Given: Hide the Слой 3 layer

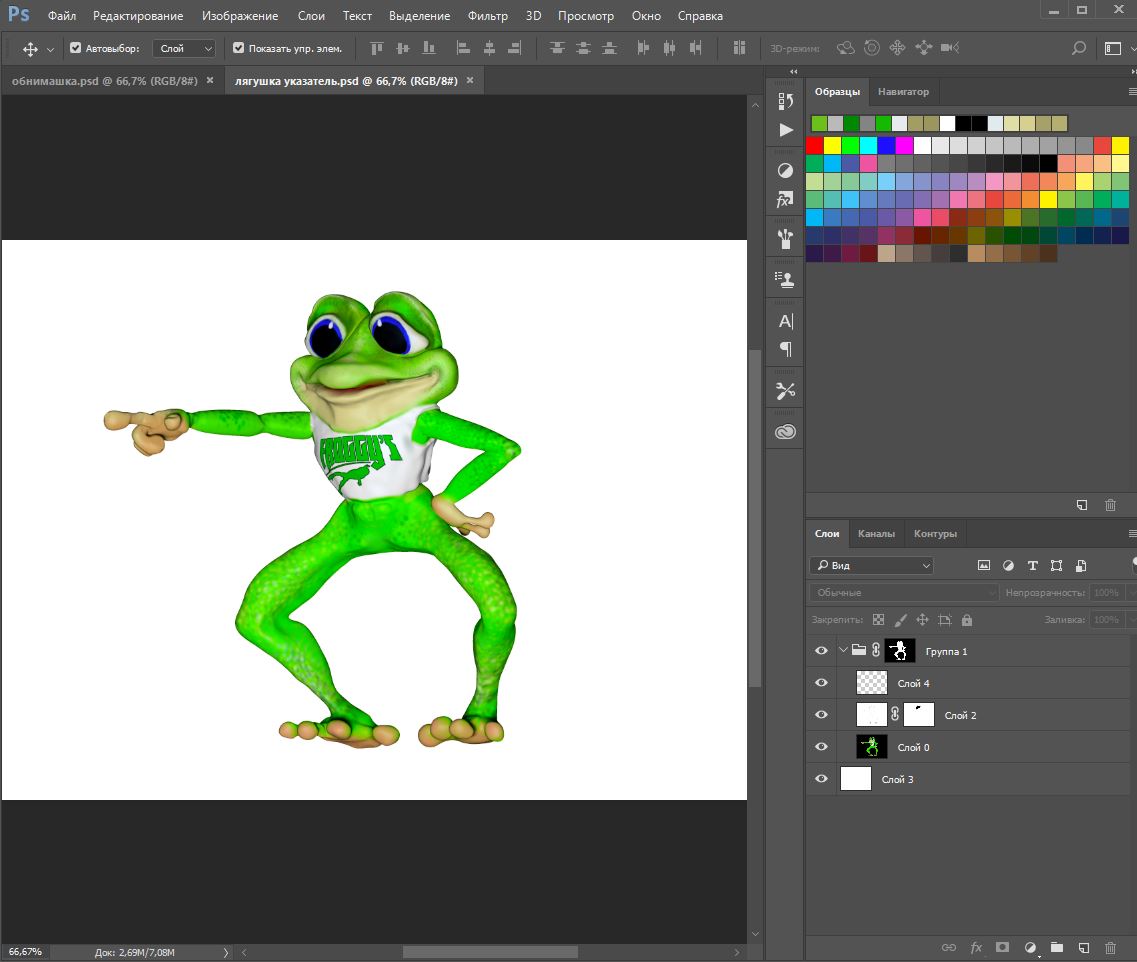Looking at the screenshot, I should click(x=822, y=779).
